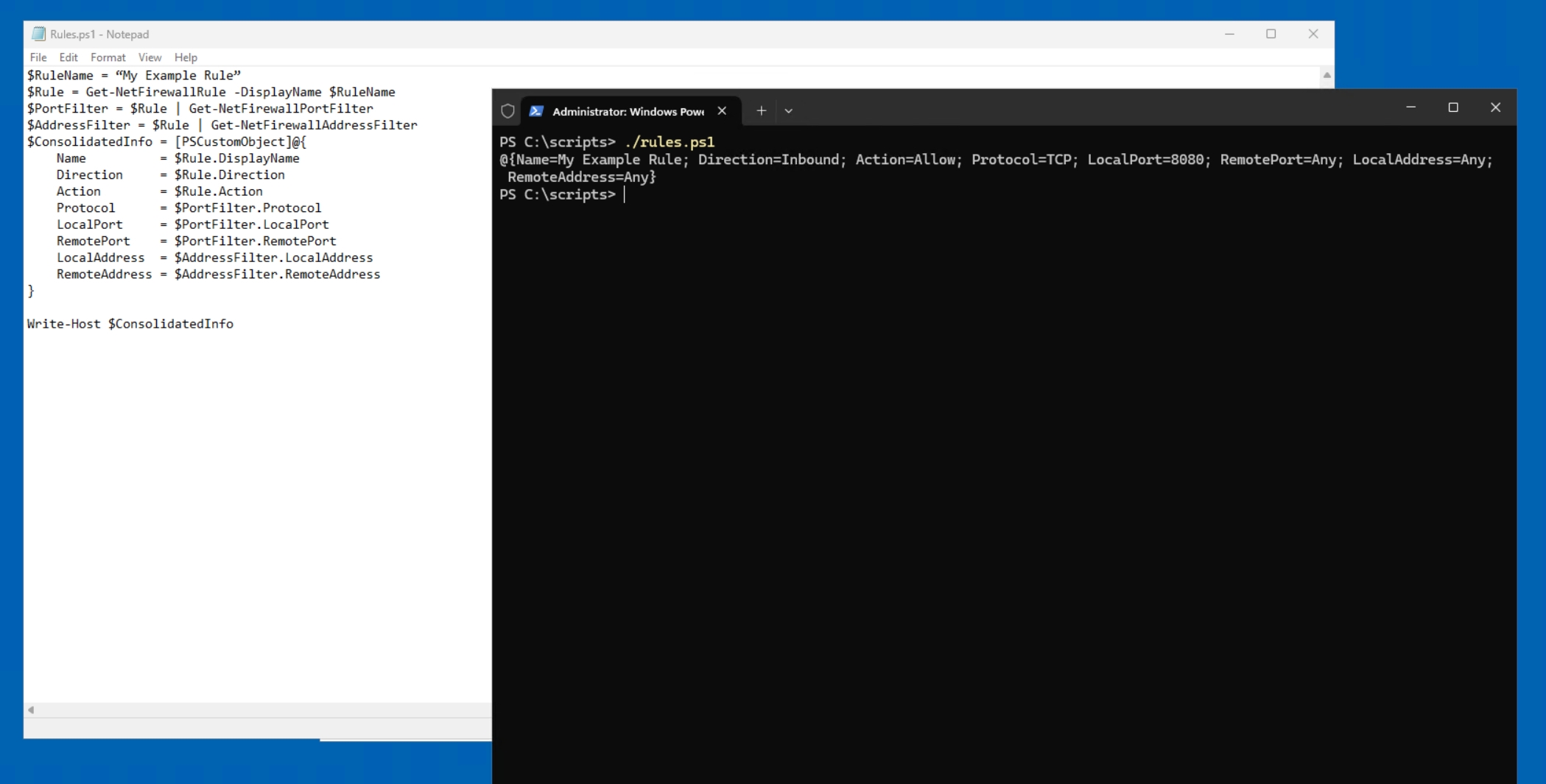Minimize the terminal window
1546x784 pixels.
pos(1411,107)
